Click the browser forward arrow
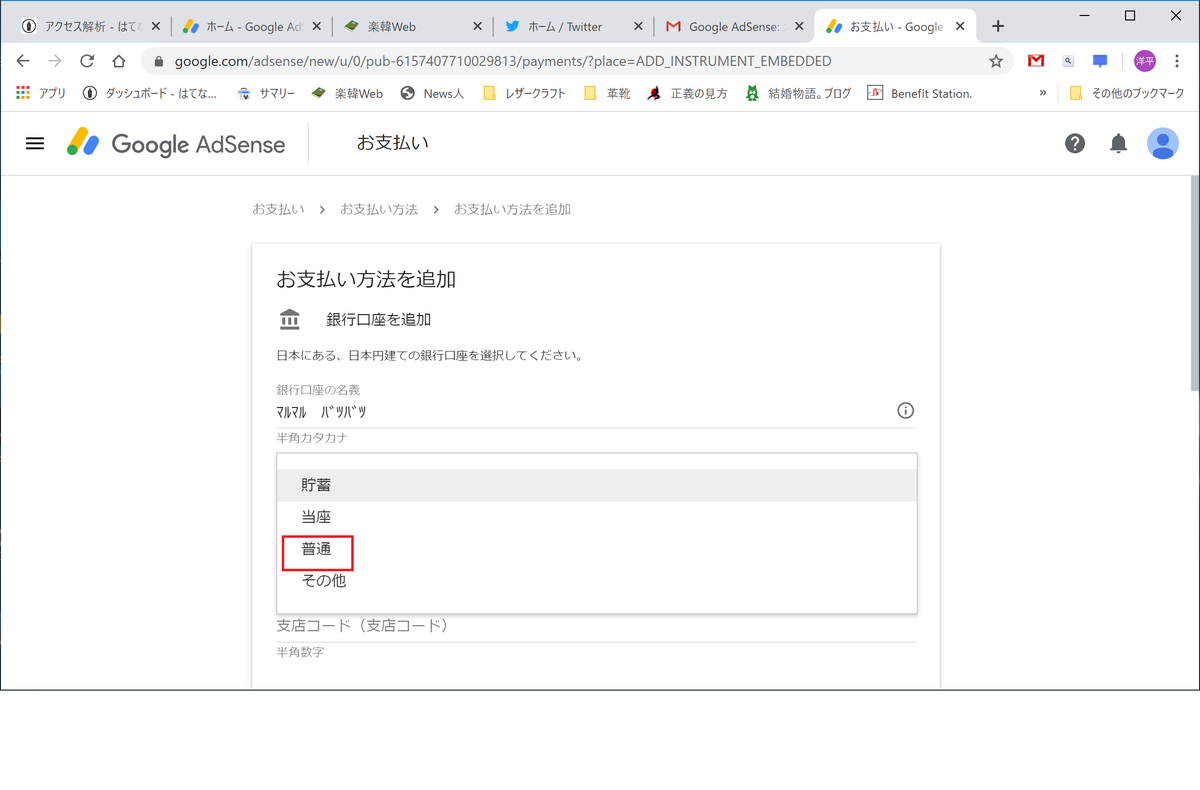 click(55, 61)
